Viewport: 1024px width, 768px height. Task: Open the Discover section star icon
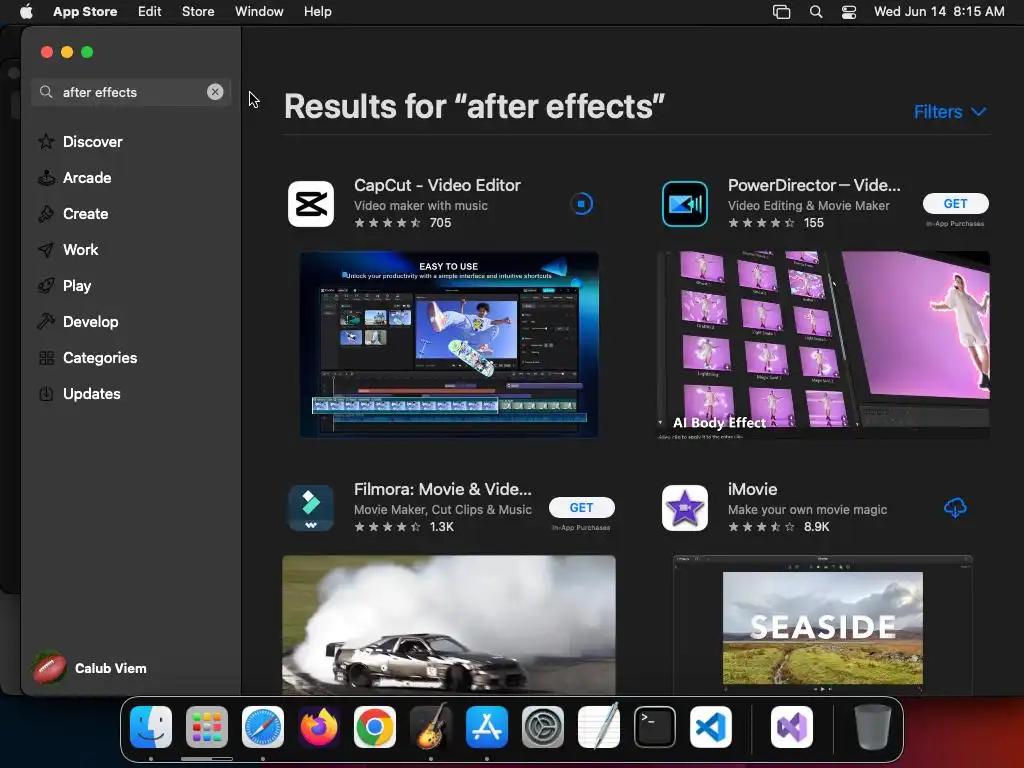pos(46,142)
